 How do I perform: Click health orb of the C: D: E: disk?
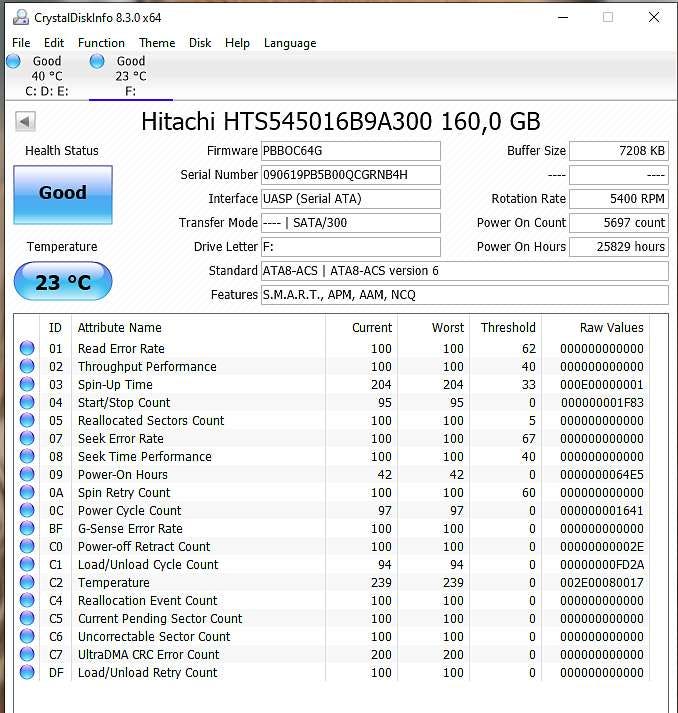click(x=14, y=62)
